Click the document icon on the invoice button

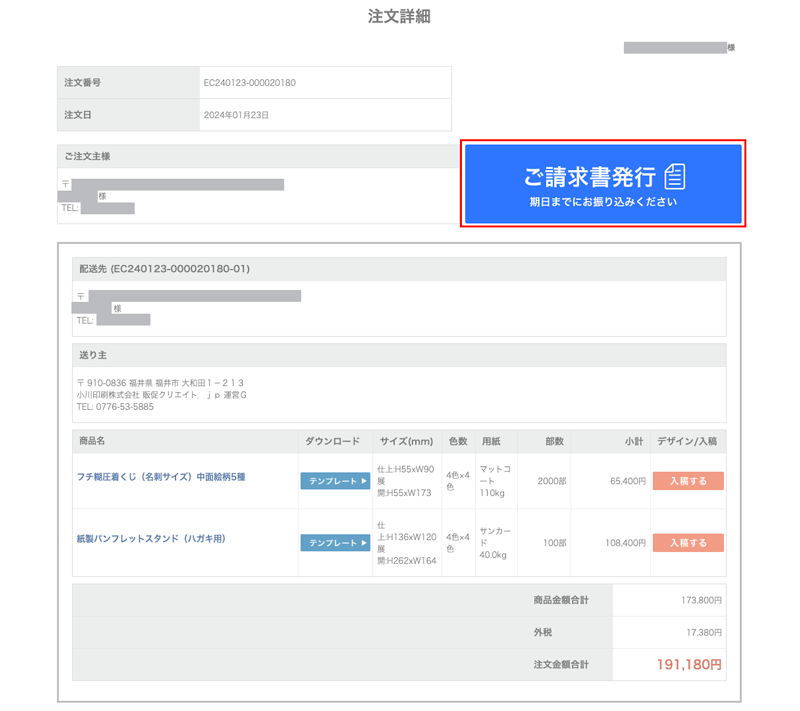pyautogui.click(x=675, y=177)
